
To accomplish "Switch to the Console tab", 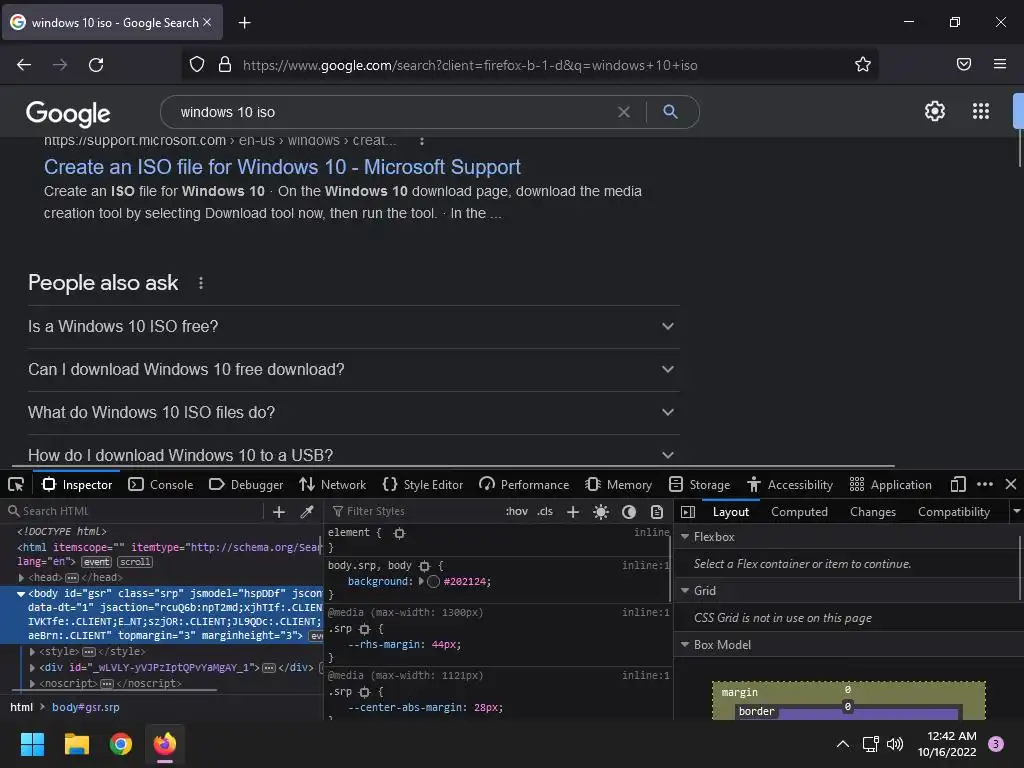I will [161, 485].
